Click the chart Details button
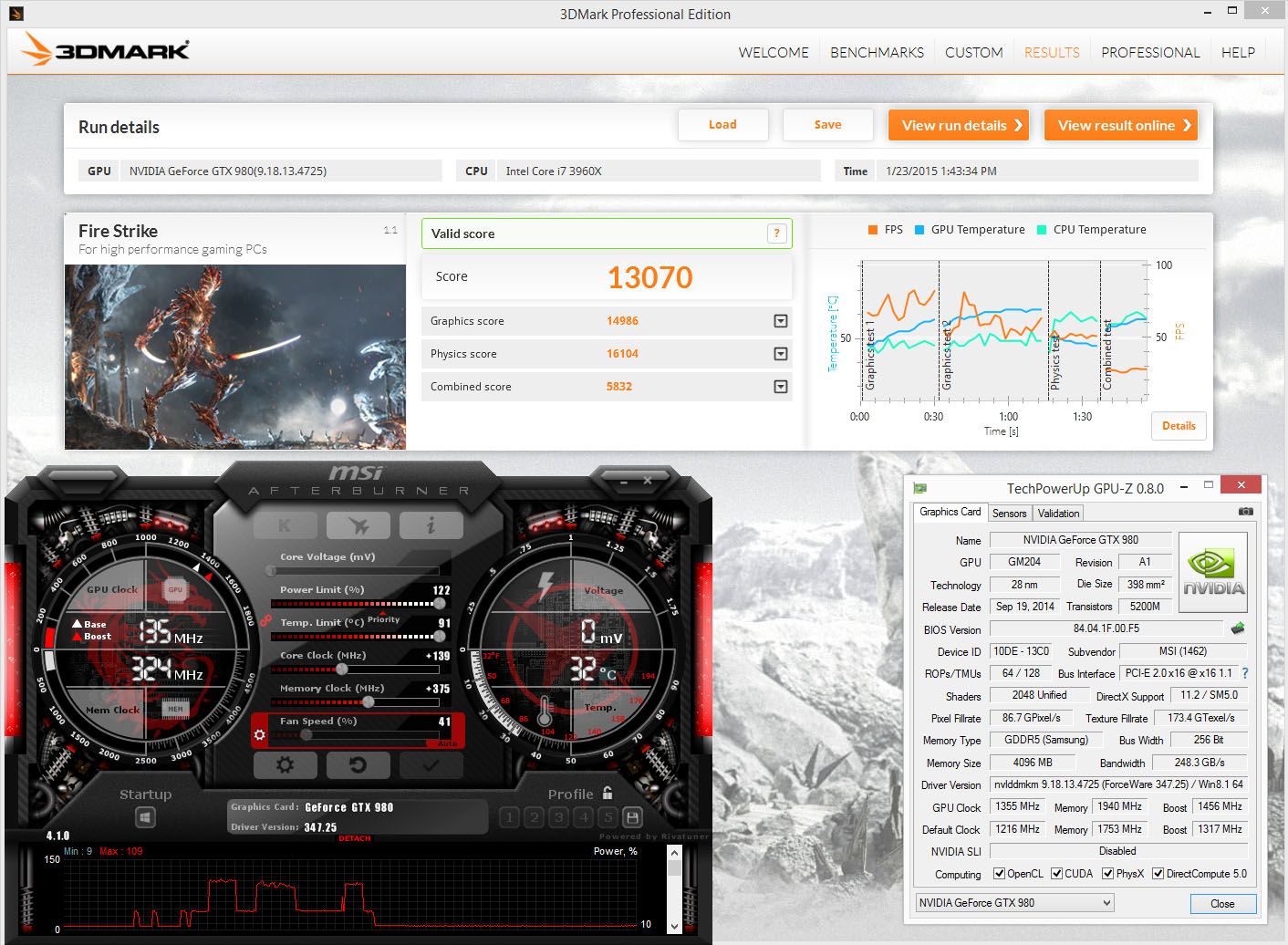1288x945 pixels. click(1179, 426)
